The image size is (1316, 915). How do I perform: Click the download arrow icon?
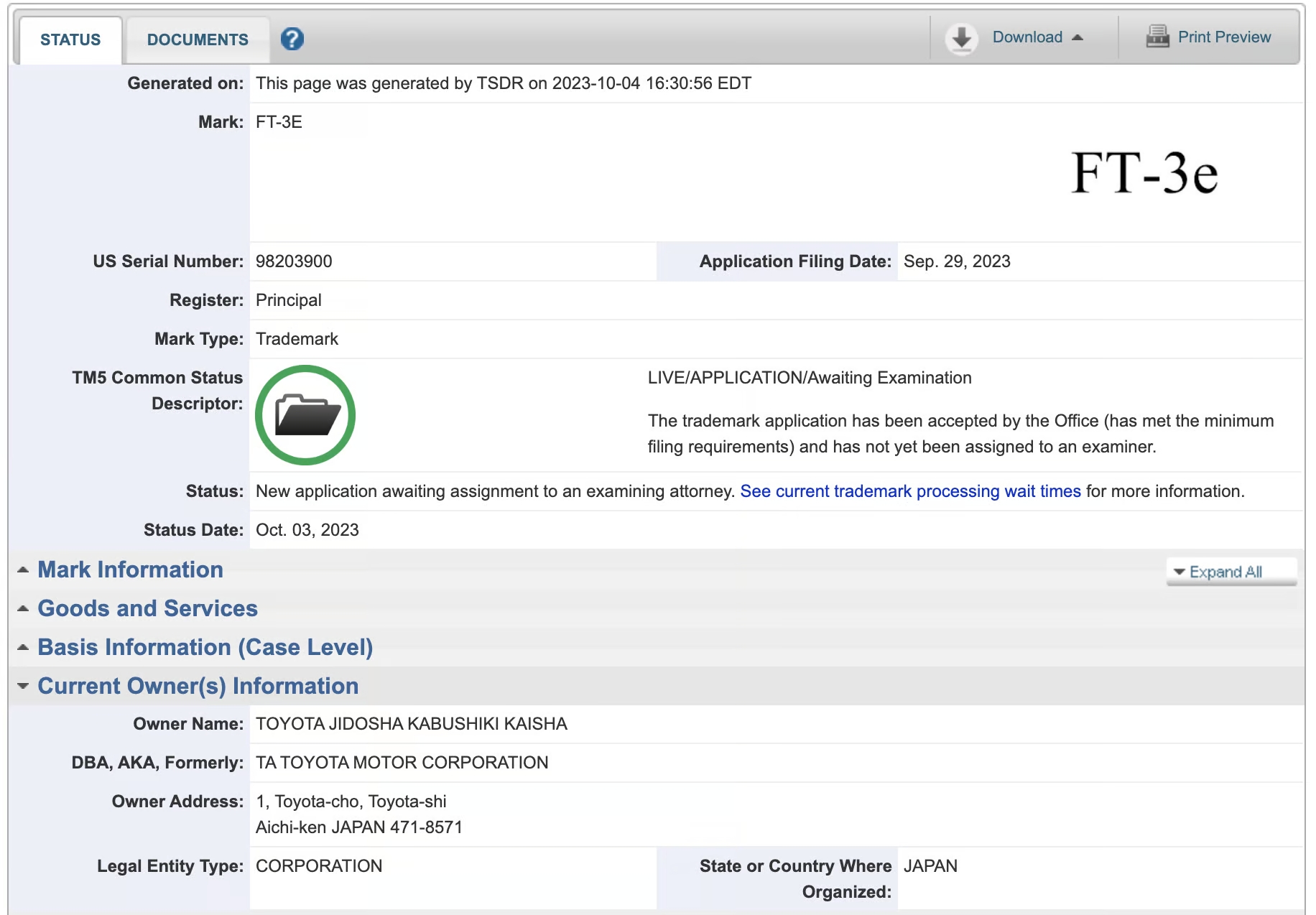click(x=961, y=38)
